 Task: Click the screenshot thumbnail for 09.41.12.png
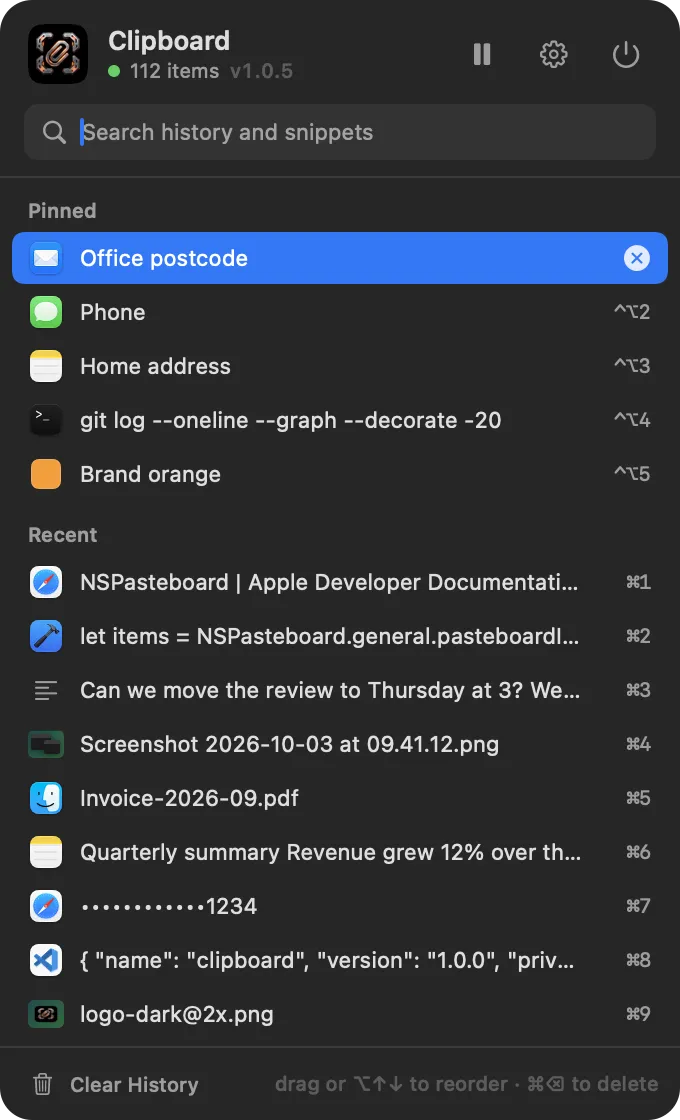(46, 744)
